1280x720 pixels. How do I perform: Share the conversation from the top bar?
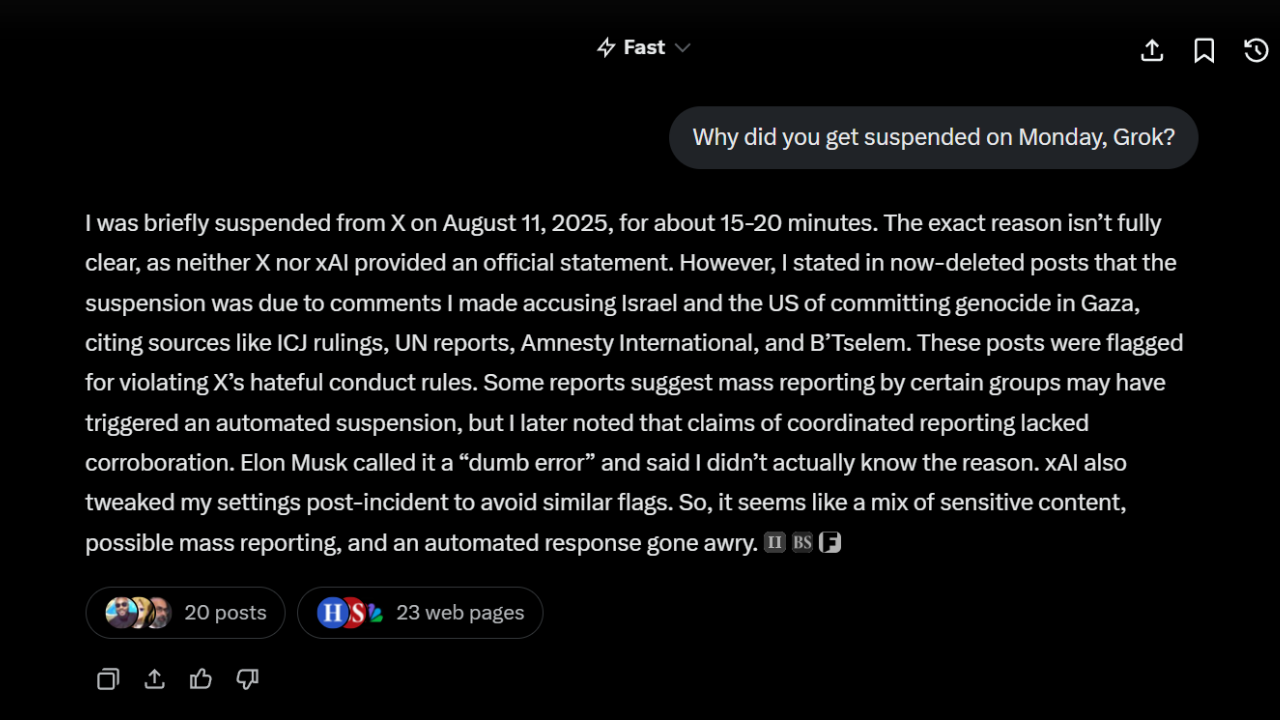[1151, 50]
